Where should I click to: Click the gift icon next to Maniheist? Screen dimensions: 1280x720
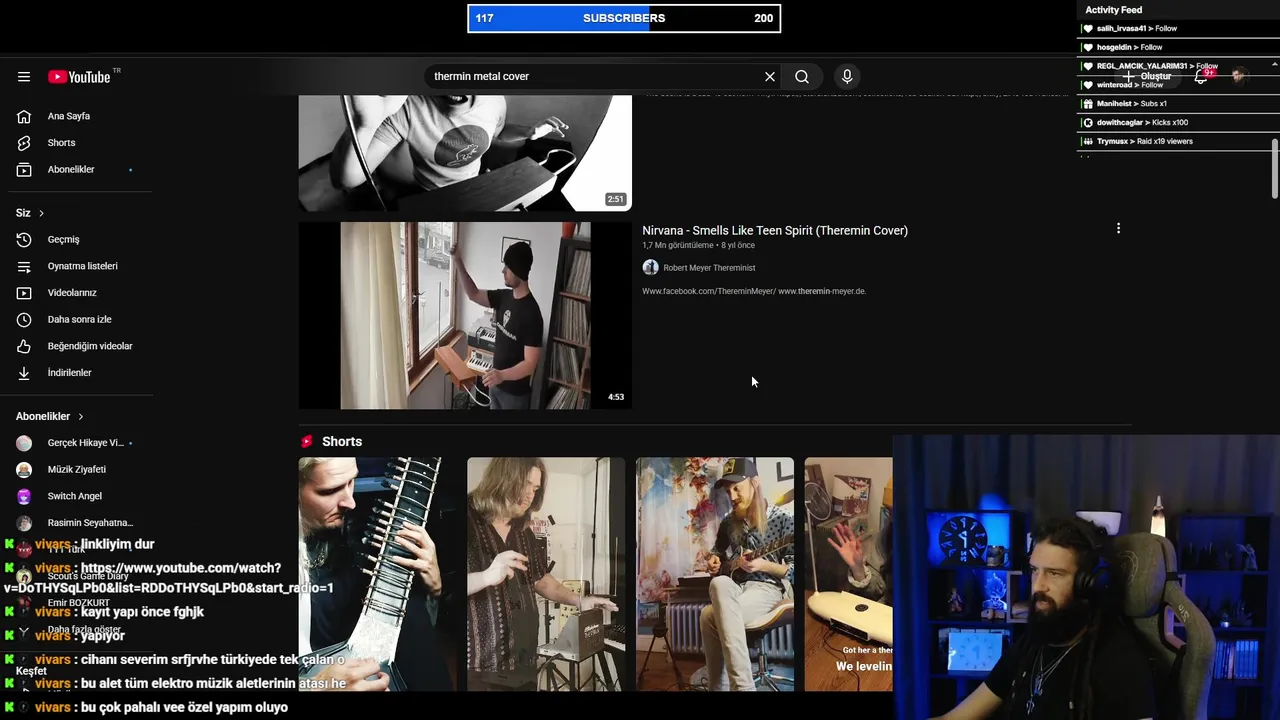[x=1088, y=104]
